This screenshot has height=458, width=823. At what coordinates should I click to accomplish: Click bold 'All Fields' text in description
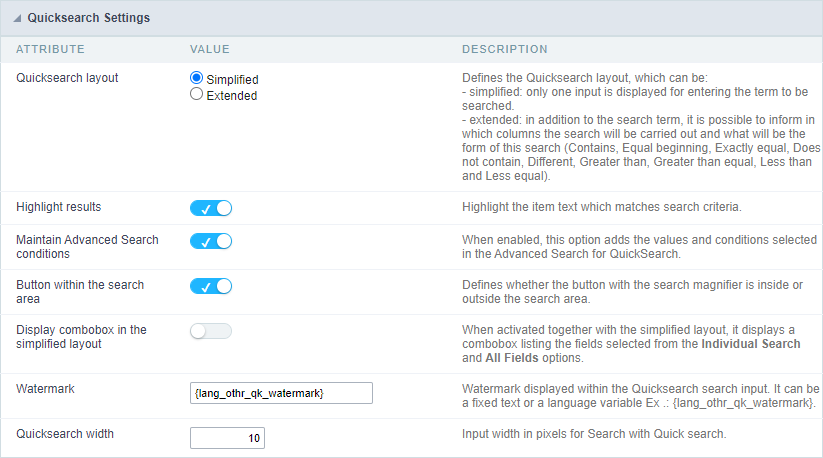[x=512, y=358]
